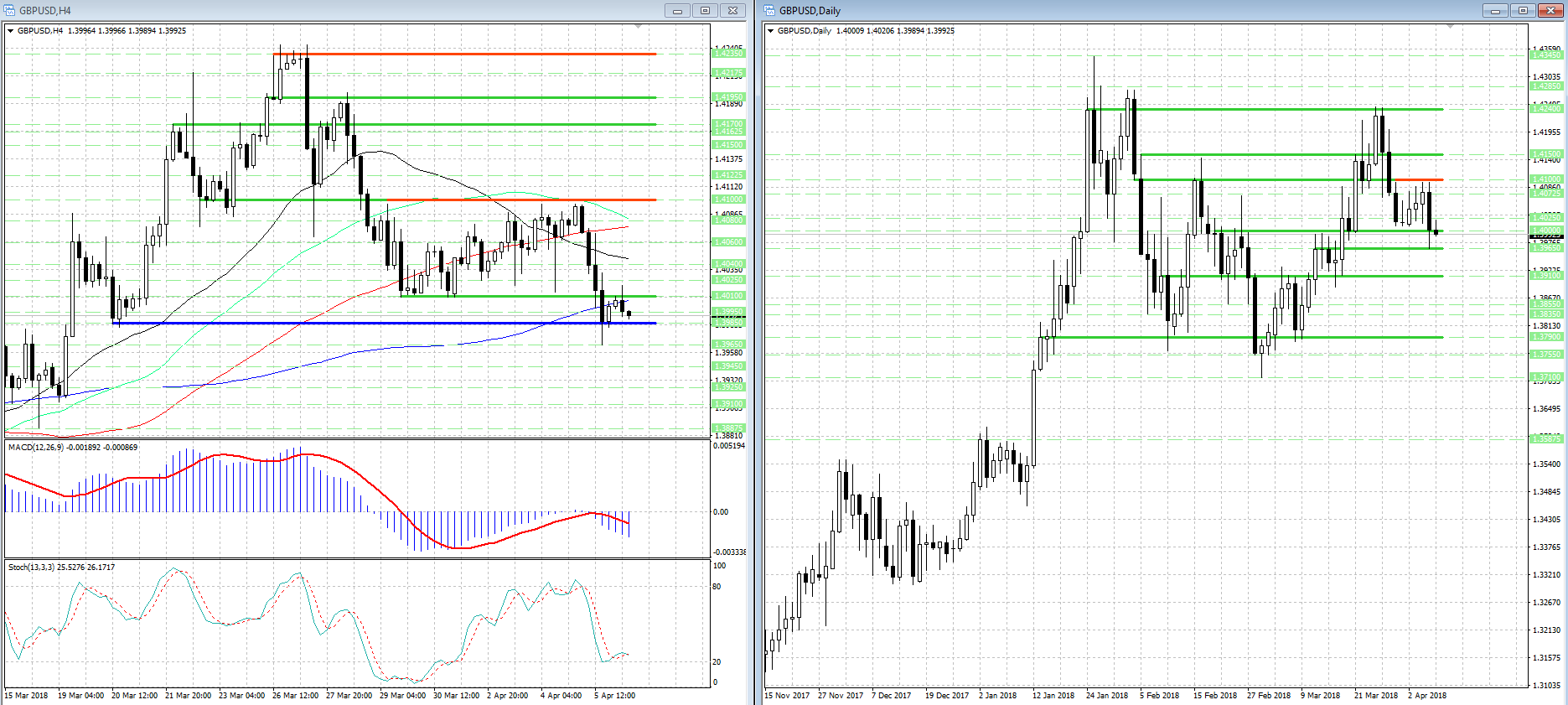Viewport: 1568px width, 705px height.
Task: Click the '5 Feb 2018' date label
Action: [1159, 696]
